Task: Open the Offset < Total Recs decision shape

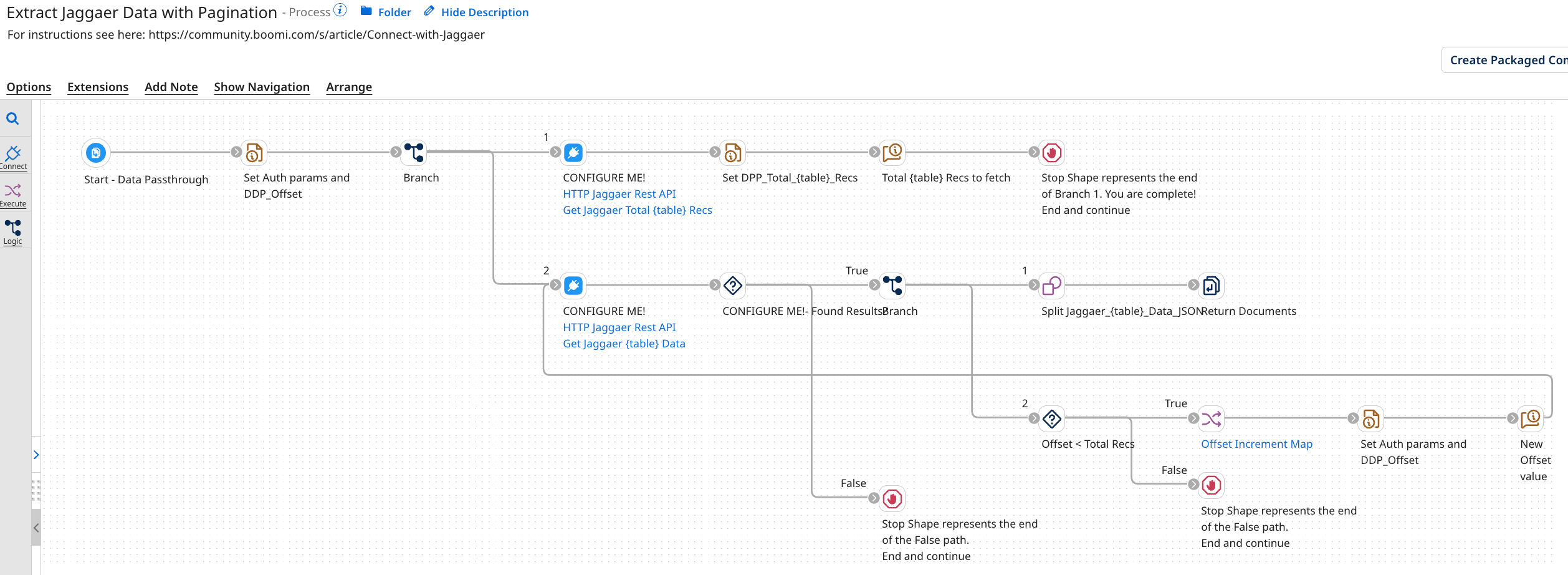Action: [1052, 418]
